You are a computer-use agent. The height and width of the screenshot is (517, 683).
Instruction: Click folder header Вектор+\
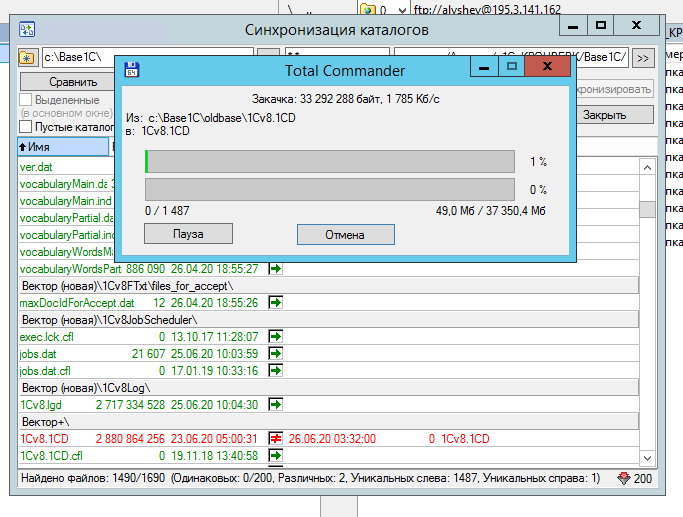coord(329,422)
